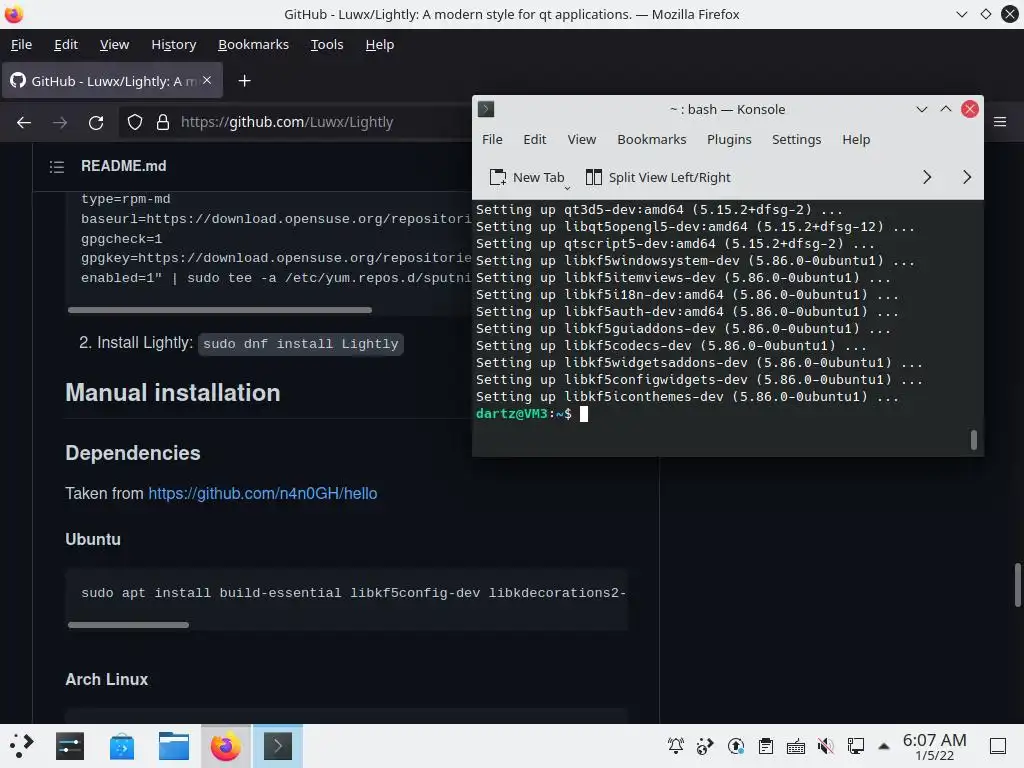The width and height of the screenshot is (1024, 768).
Task: Expand hidden system tray icons arrow
Action: tap(884, 746)
